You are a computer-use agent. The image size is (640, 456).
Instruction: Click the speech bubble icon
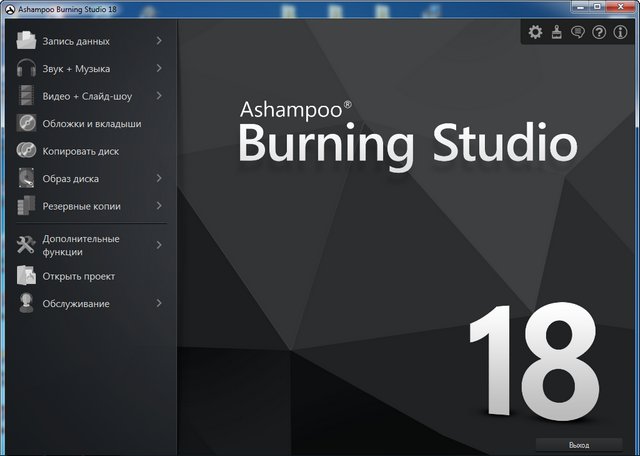[x=578, y=32]
